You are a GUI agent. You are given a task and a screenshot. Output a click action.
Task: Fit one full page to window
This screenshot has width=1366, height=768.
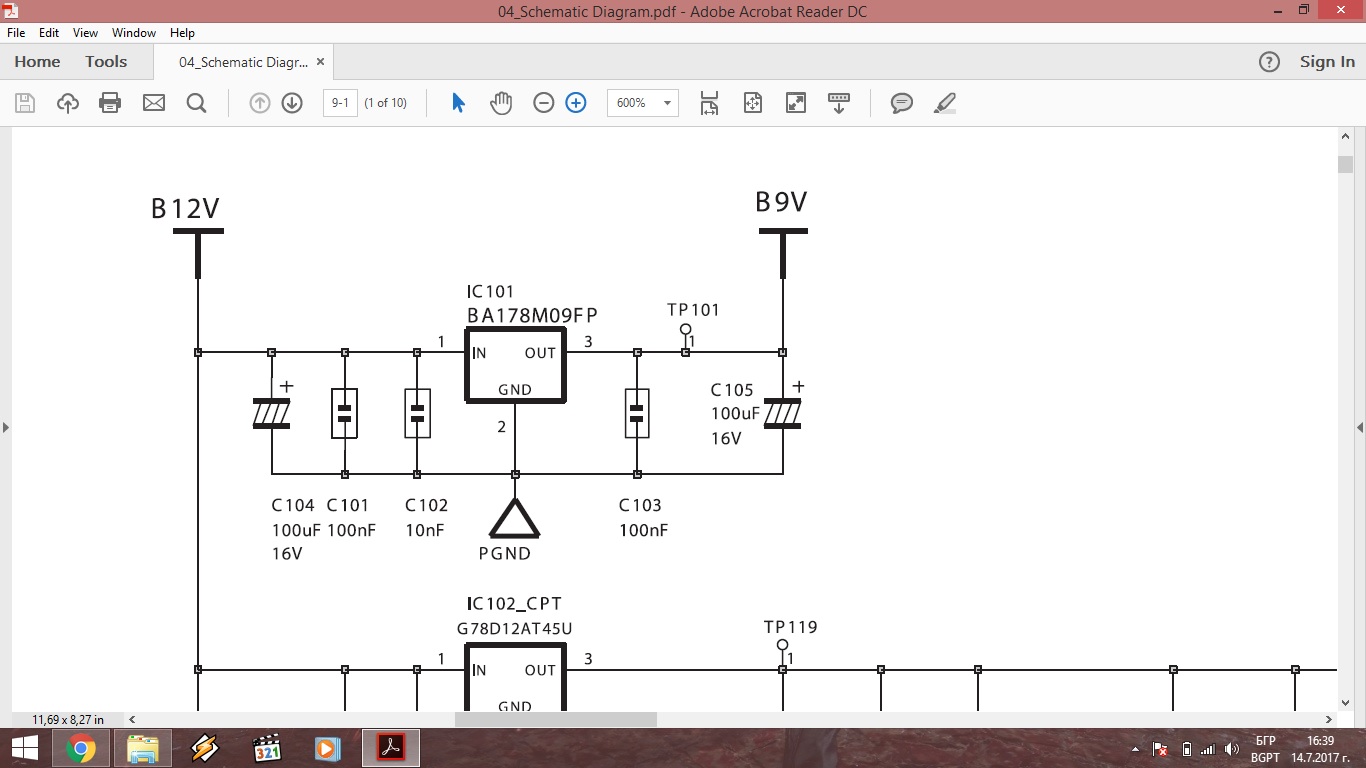pos(753,103)
